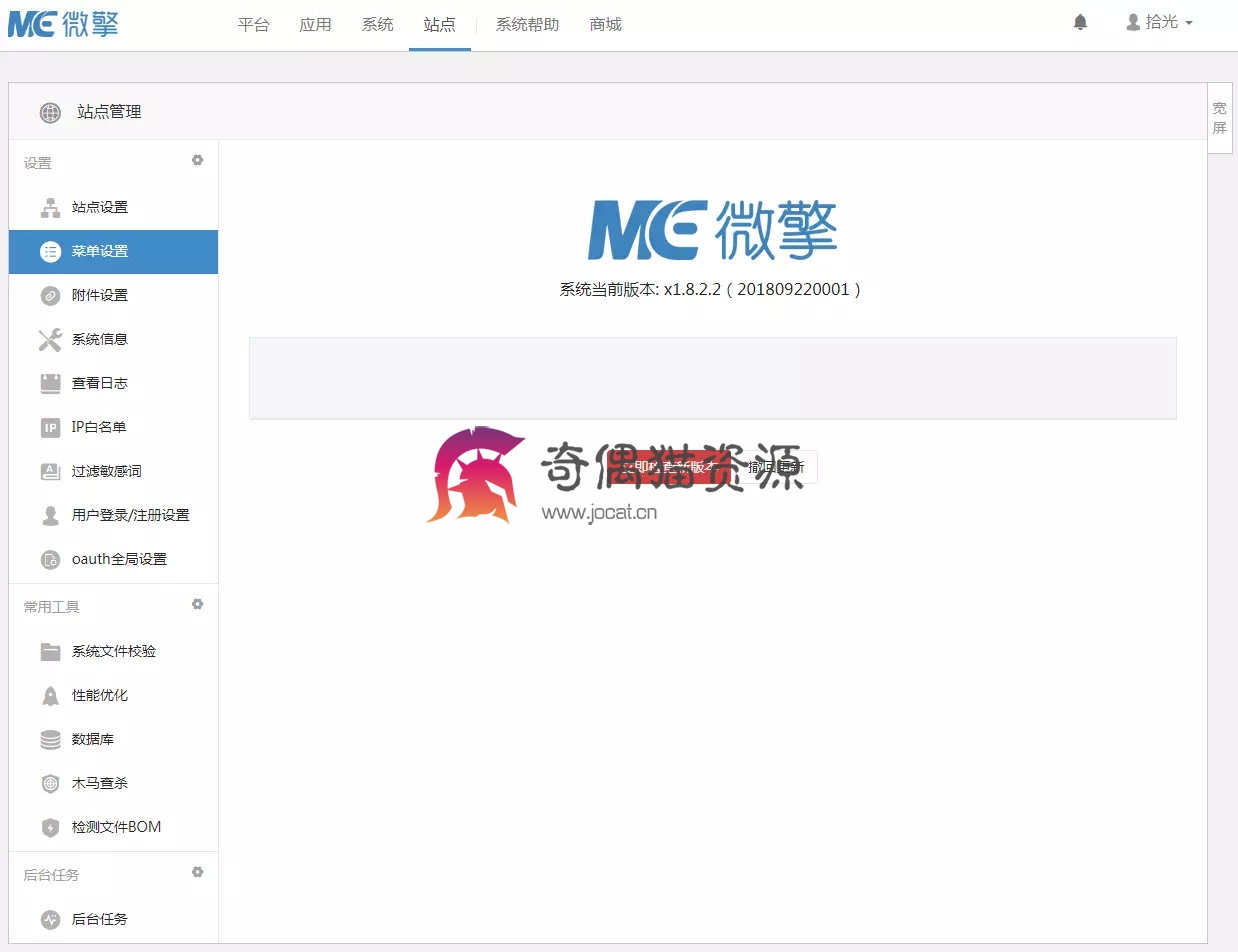The height and width of the screenshot is (952, 1238).
Task: Click the gear icon beside 常用工具 section
Action: coord(198,604)
